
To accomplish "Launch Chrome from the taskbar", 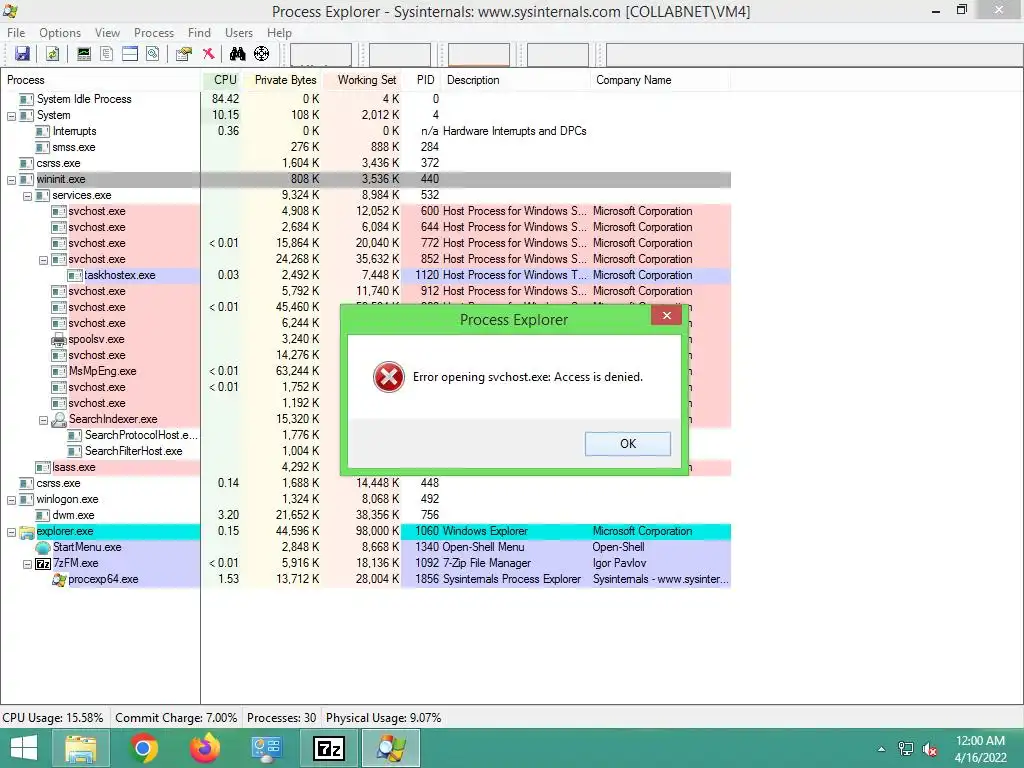I will [143, 748].
